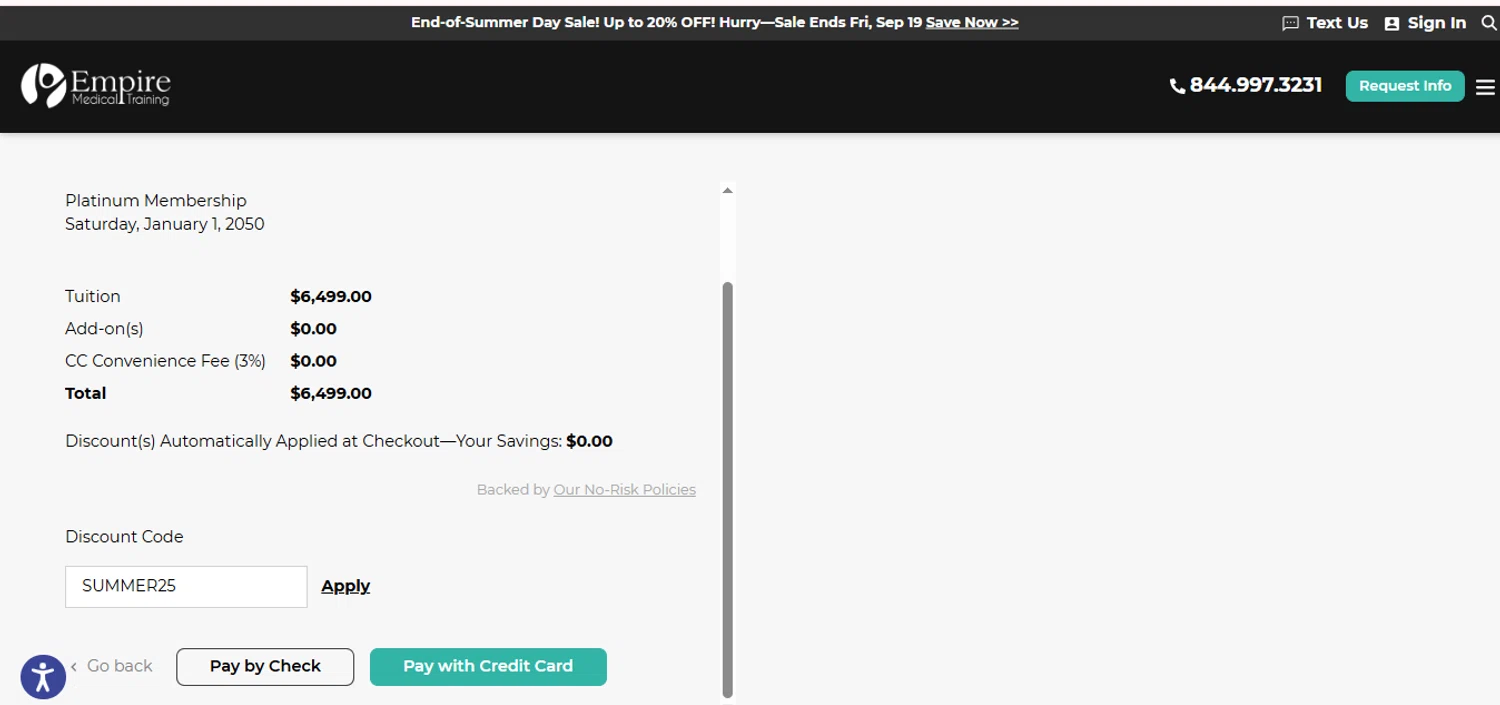
Task: Click the Tuition amount $6,499.00
Action: click(x=331, y=297)
